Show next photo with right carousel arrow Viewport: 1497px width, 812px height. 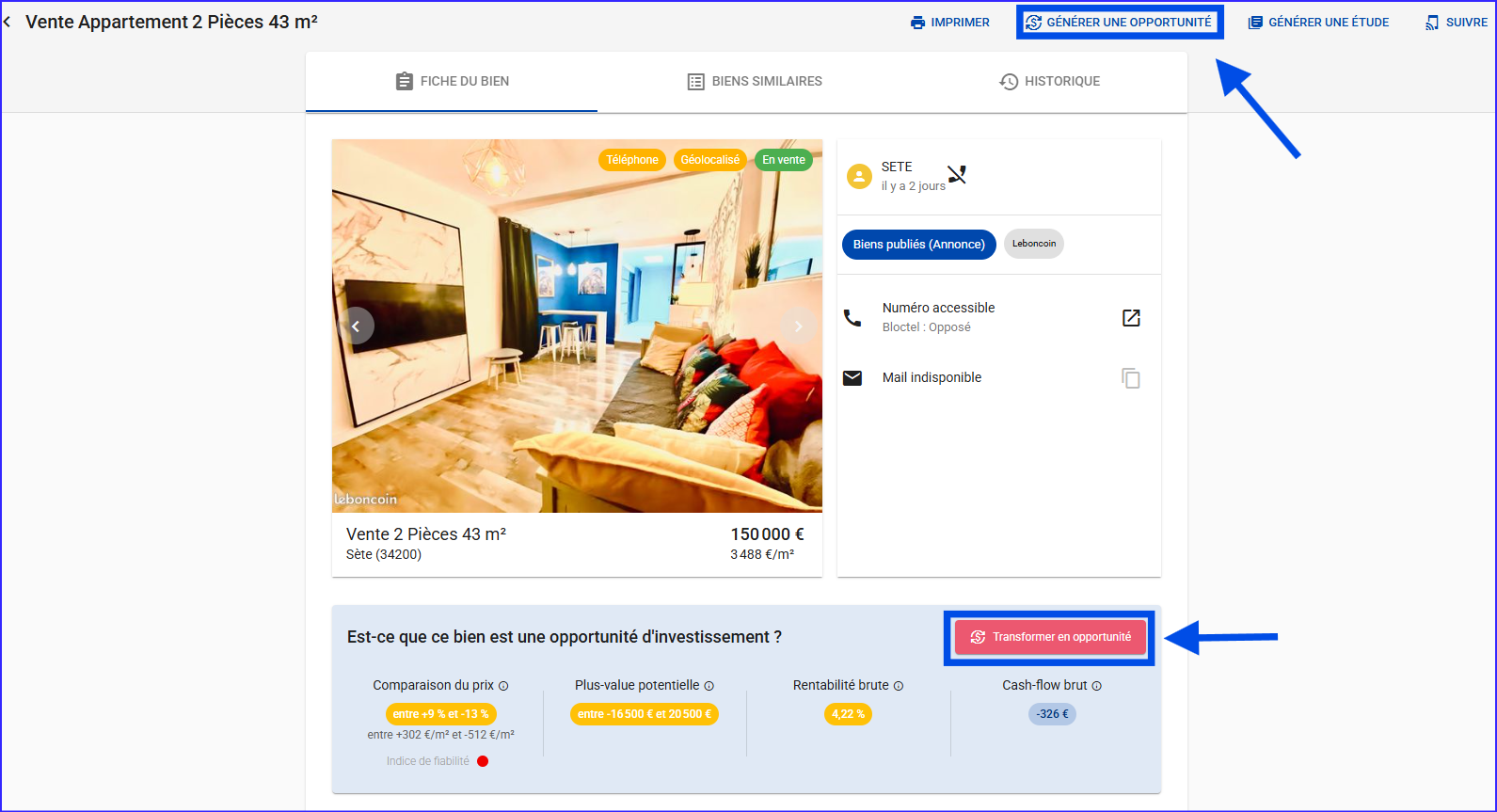(x=799, y=326)
